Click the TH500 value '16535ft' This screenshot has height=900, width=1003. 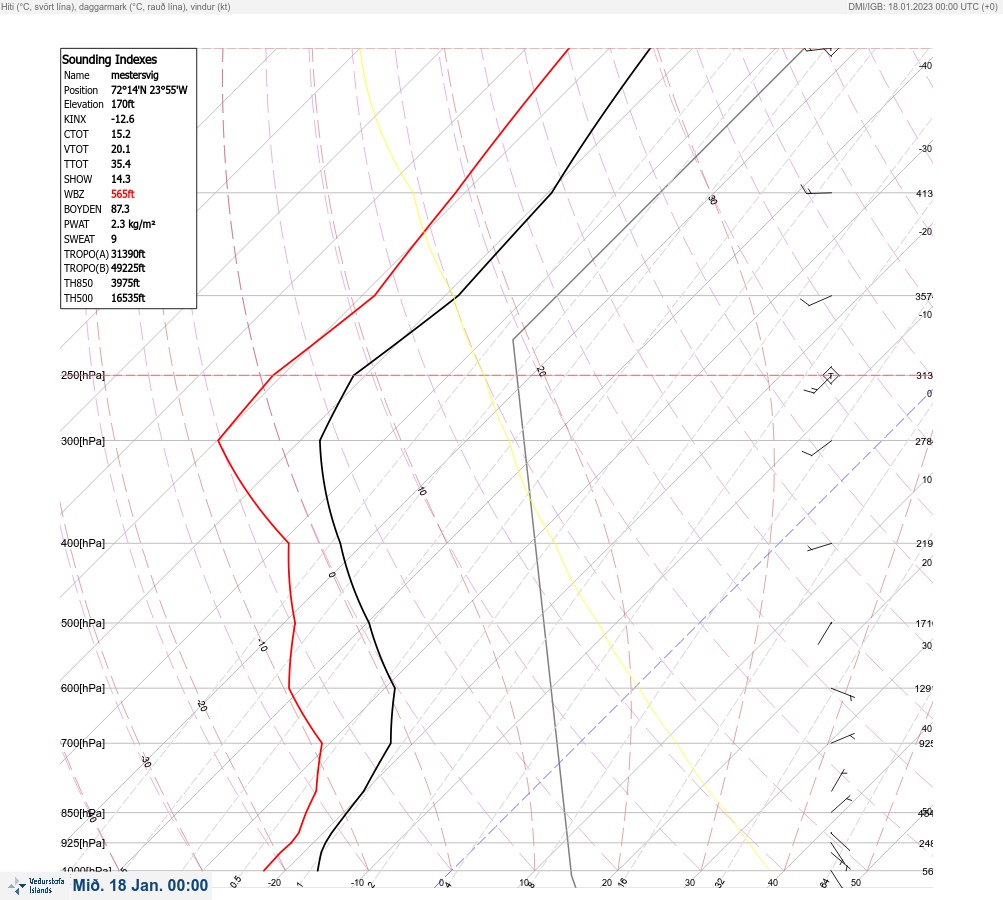click(128, 298)
